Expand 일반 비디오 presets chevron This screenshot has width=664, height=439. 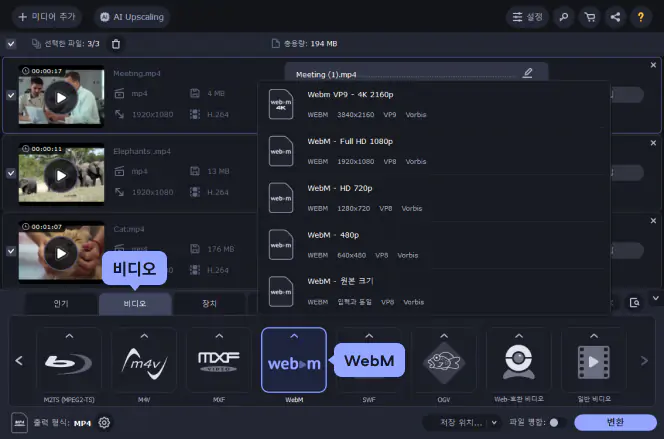[x=594, y=336]
